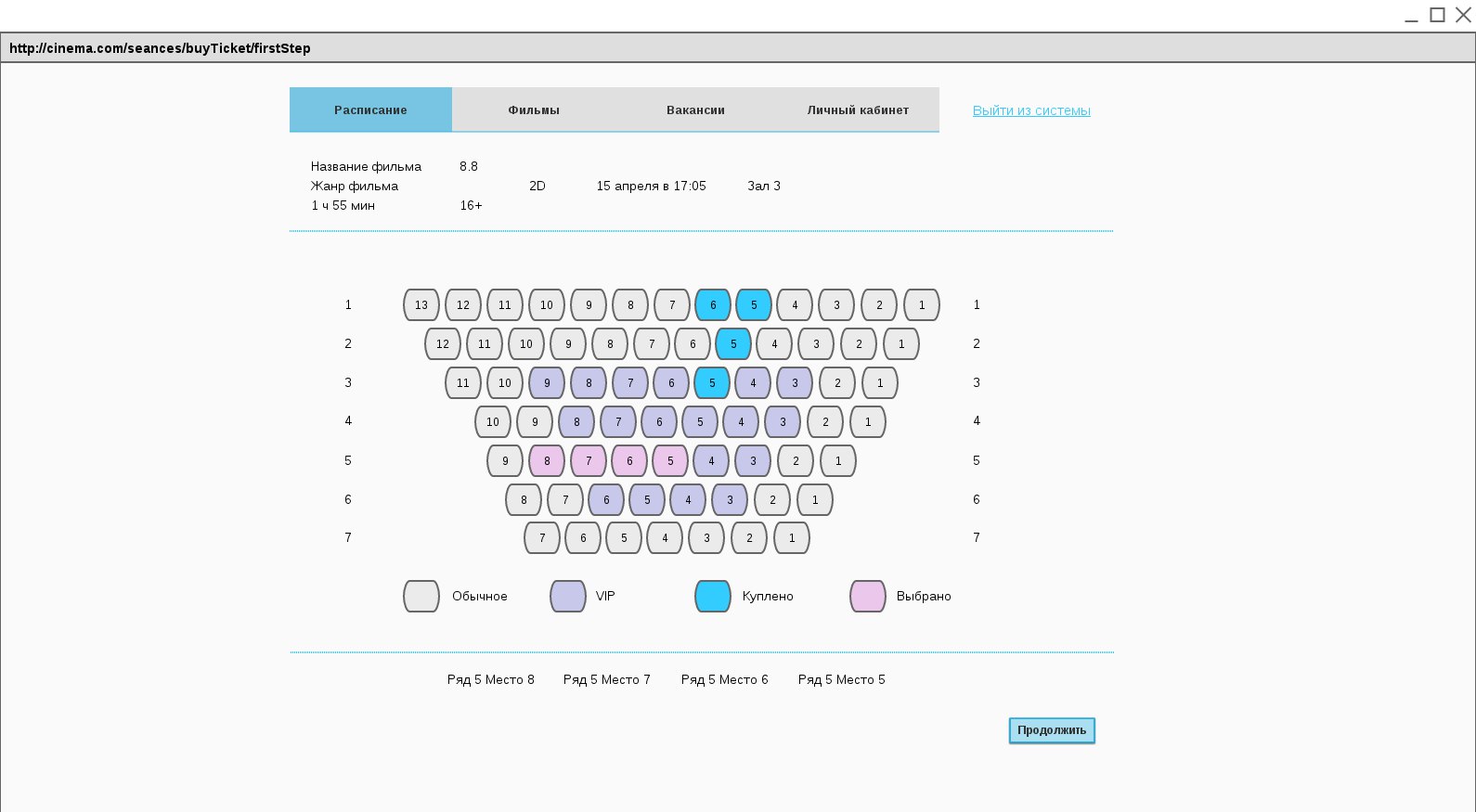Select VIP seat 6 in row 6
The image size is (1476, 812).
606,499
